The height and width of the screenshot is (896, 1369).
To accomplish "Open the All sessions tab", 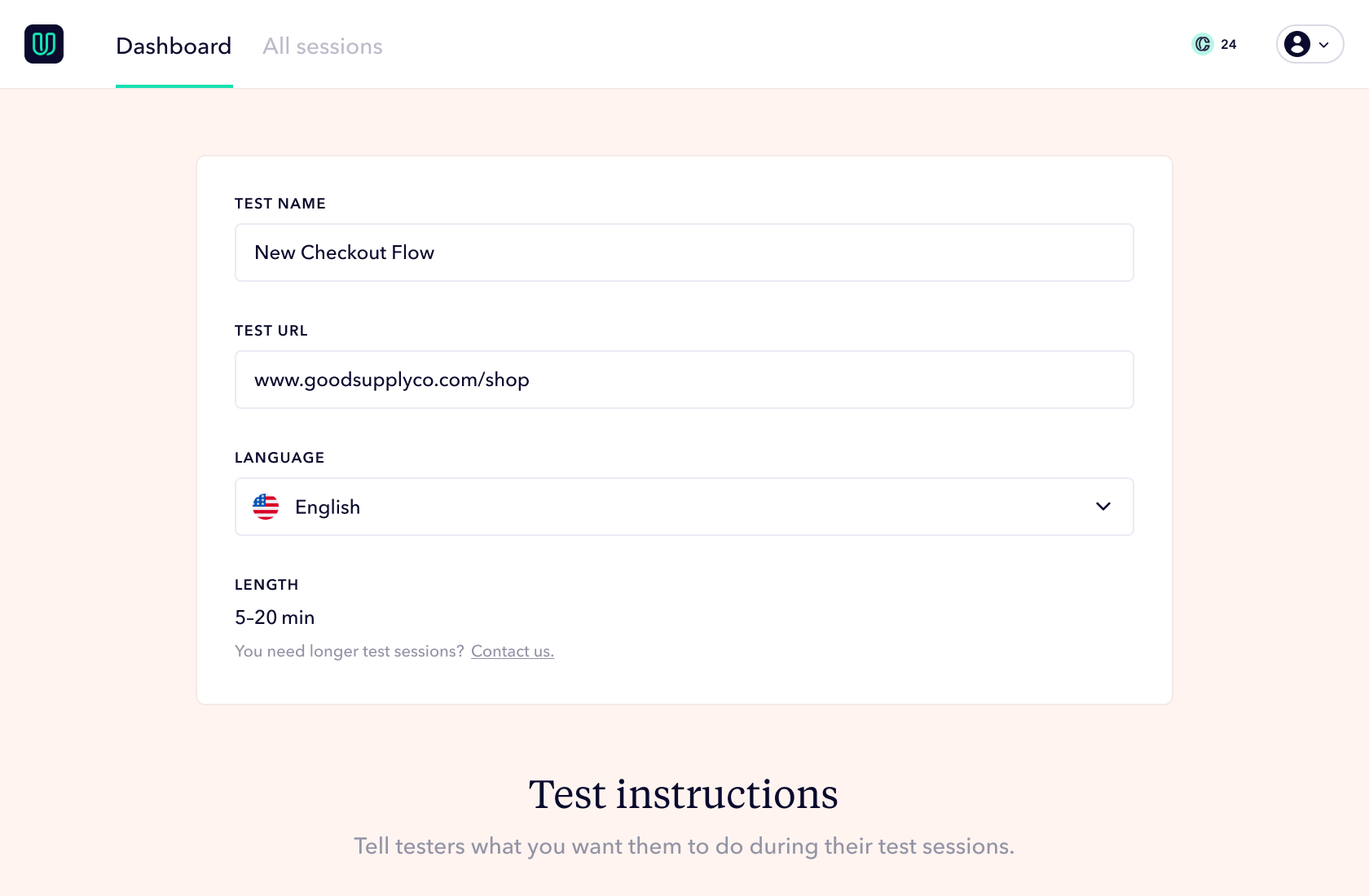I will point(323,46).
